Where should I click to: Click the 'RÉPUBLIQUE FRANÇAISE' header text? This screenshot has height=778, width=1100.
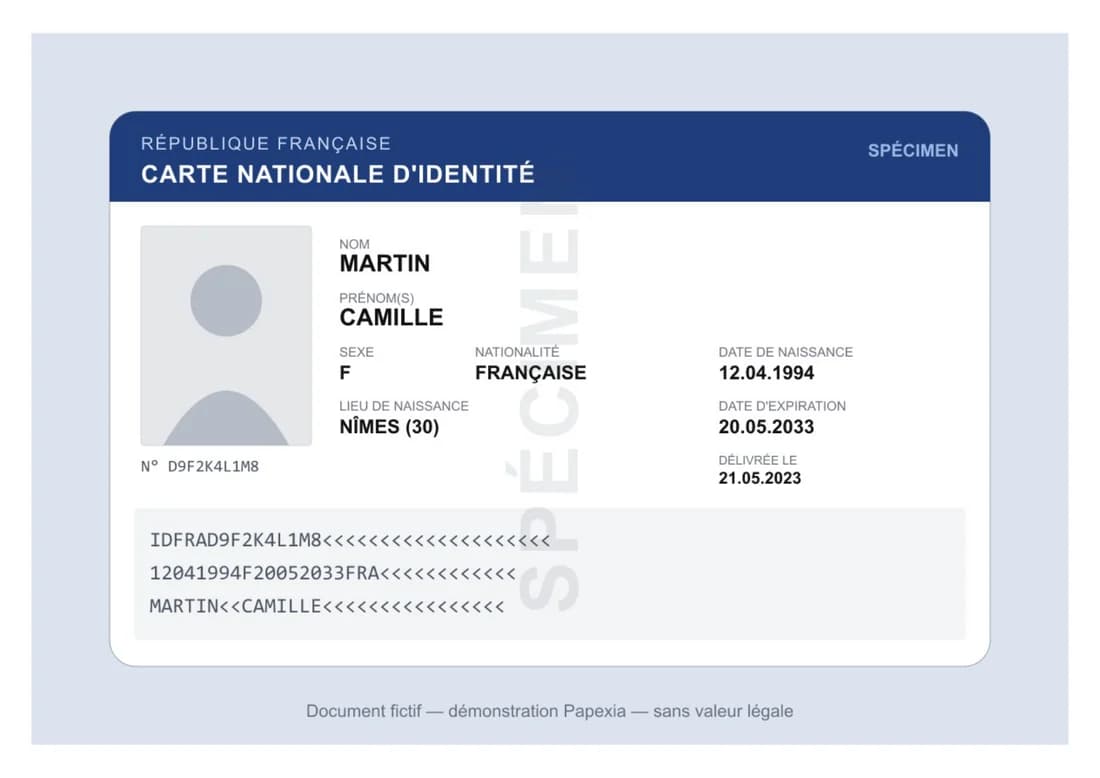tap(266, 143)
